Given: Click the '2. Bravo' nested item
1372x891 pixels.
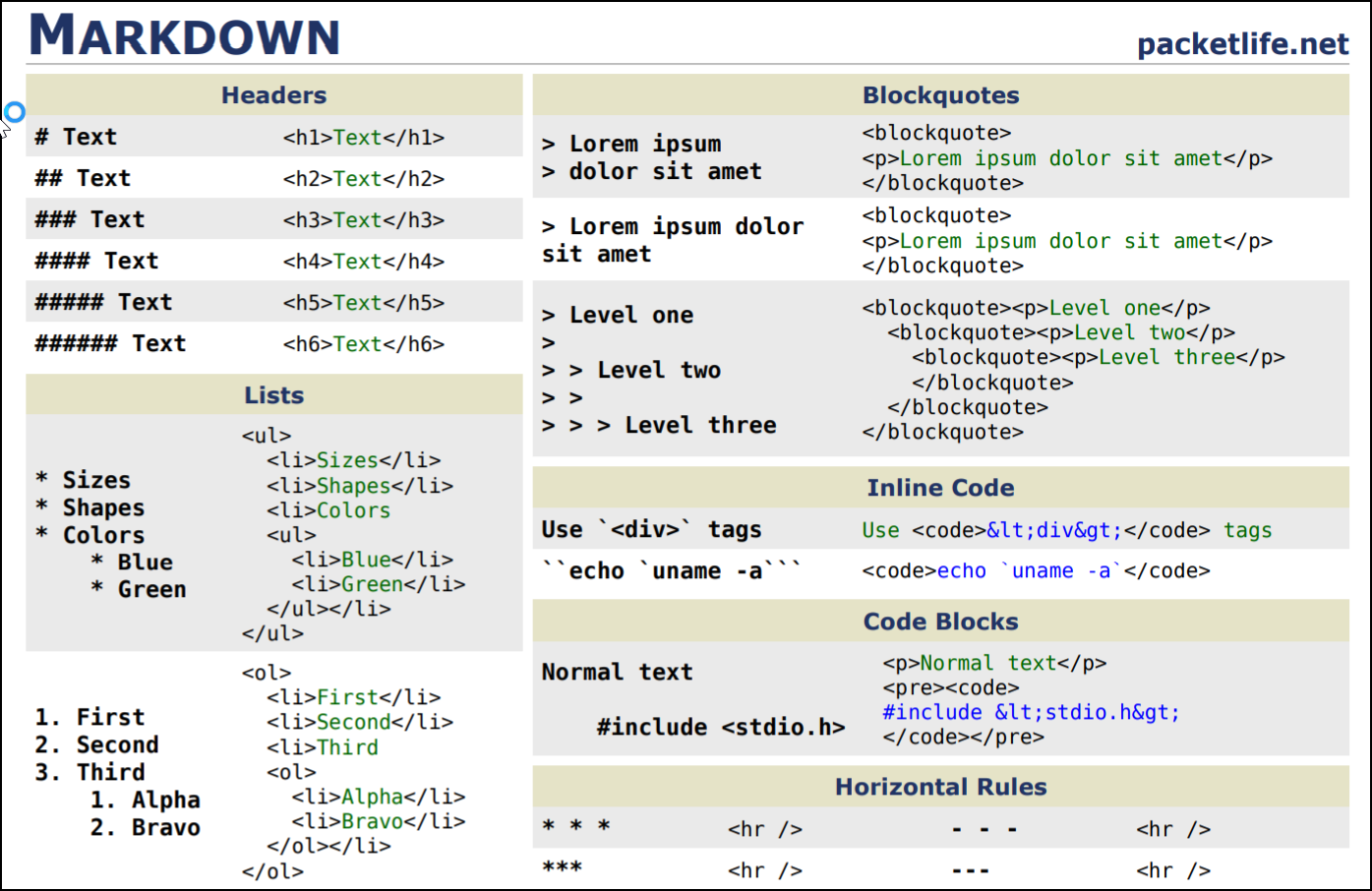Looking at the screenshot, I should pyautogui.click(x=145, y=827).
